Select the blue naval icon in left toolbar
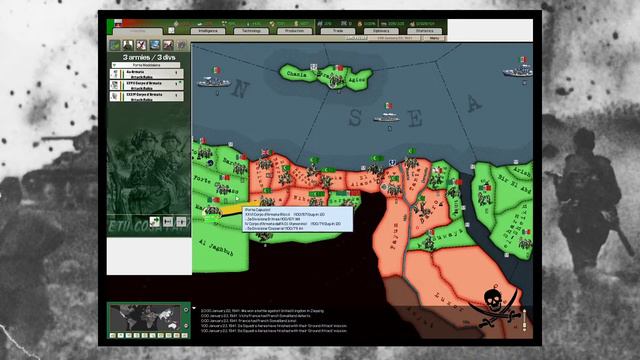 [155, 45]
